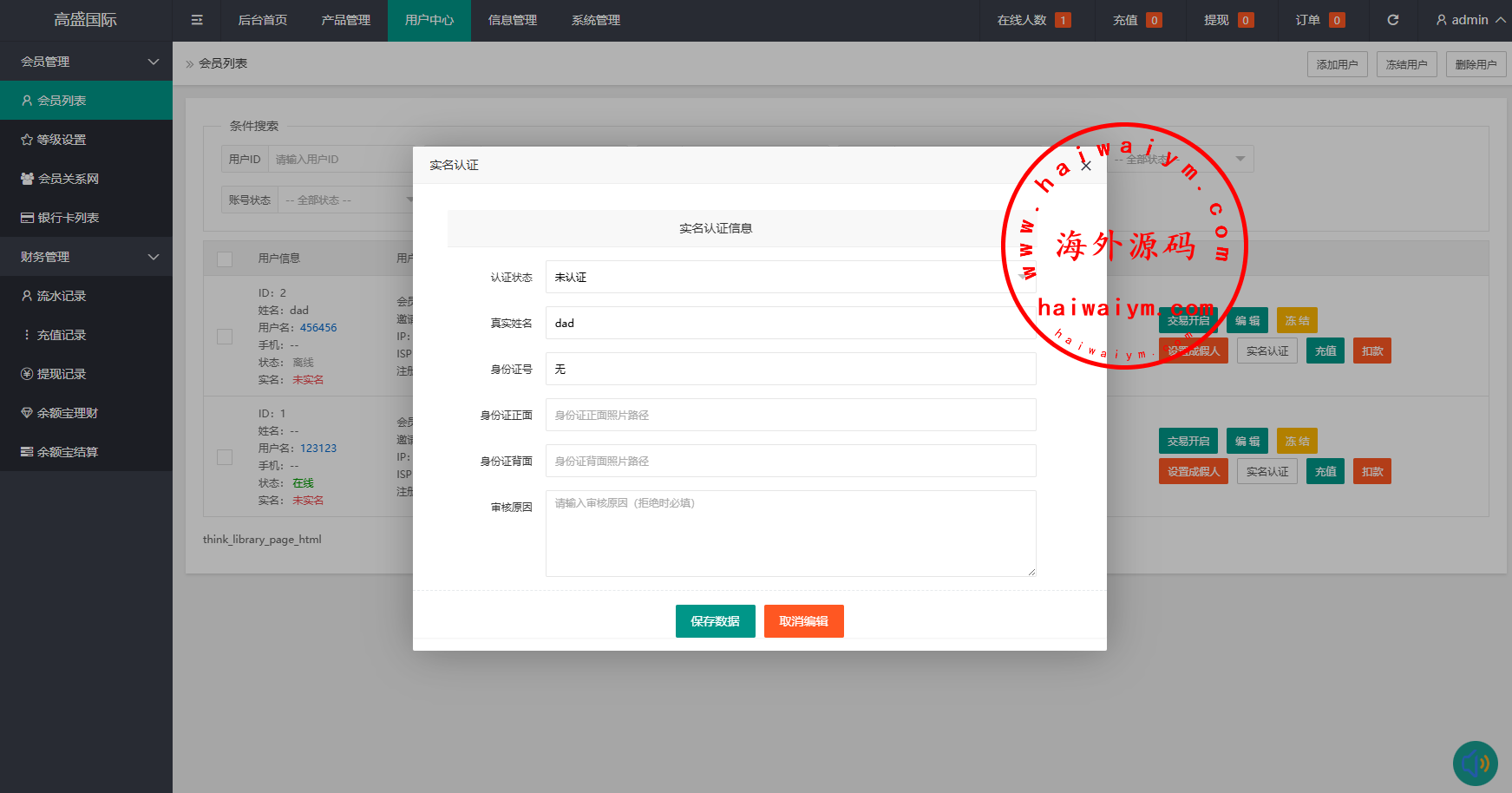
Task: Click the sidebar collapse hamburger icon
Action: 197,20
